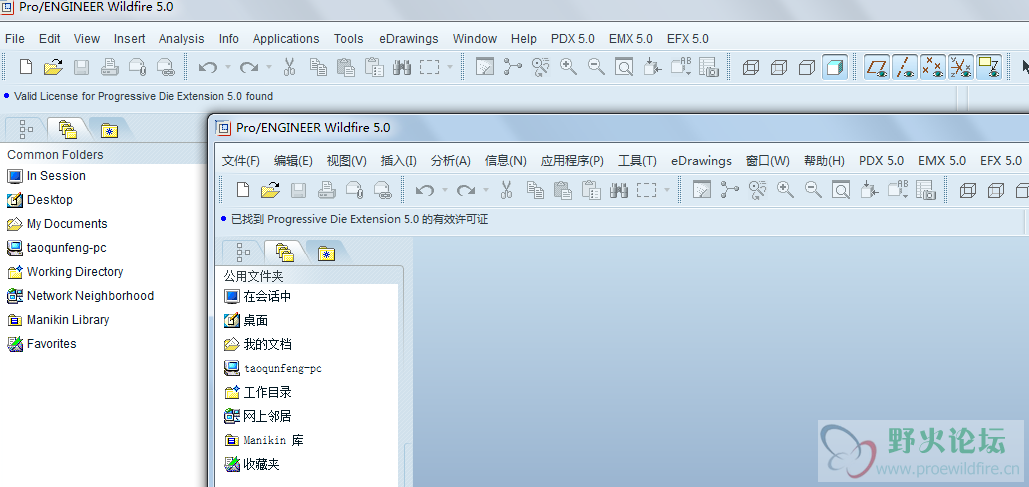Image resolution: width=1029 pixels, height=487 pixels.
Task: Enable wireframe display in English window
Action: click(x=751, y=67)
